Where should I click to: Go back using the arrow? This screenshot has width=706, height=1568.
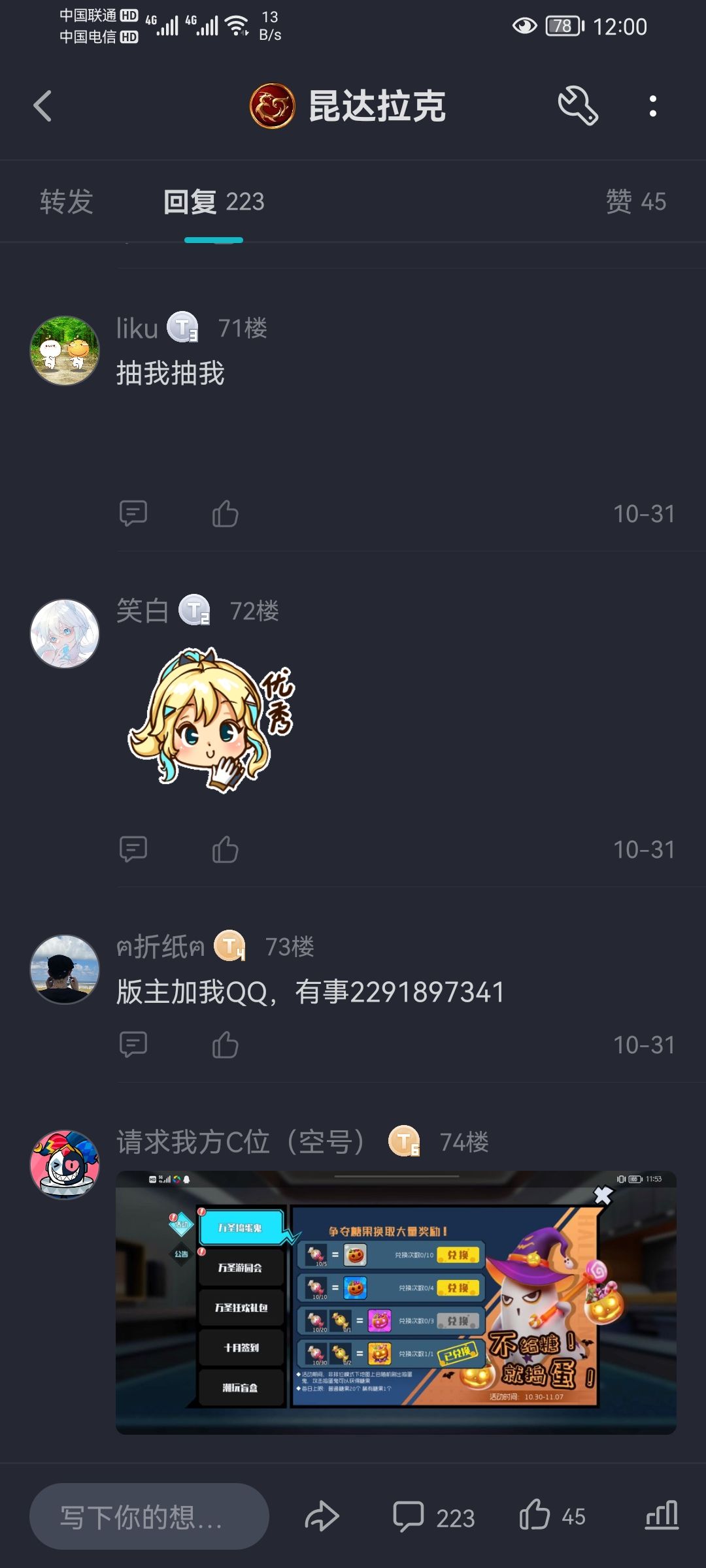pyautogui.click(x=42, y=106)
